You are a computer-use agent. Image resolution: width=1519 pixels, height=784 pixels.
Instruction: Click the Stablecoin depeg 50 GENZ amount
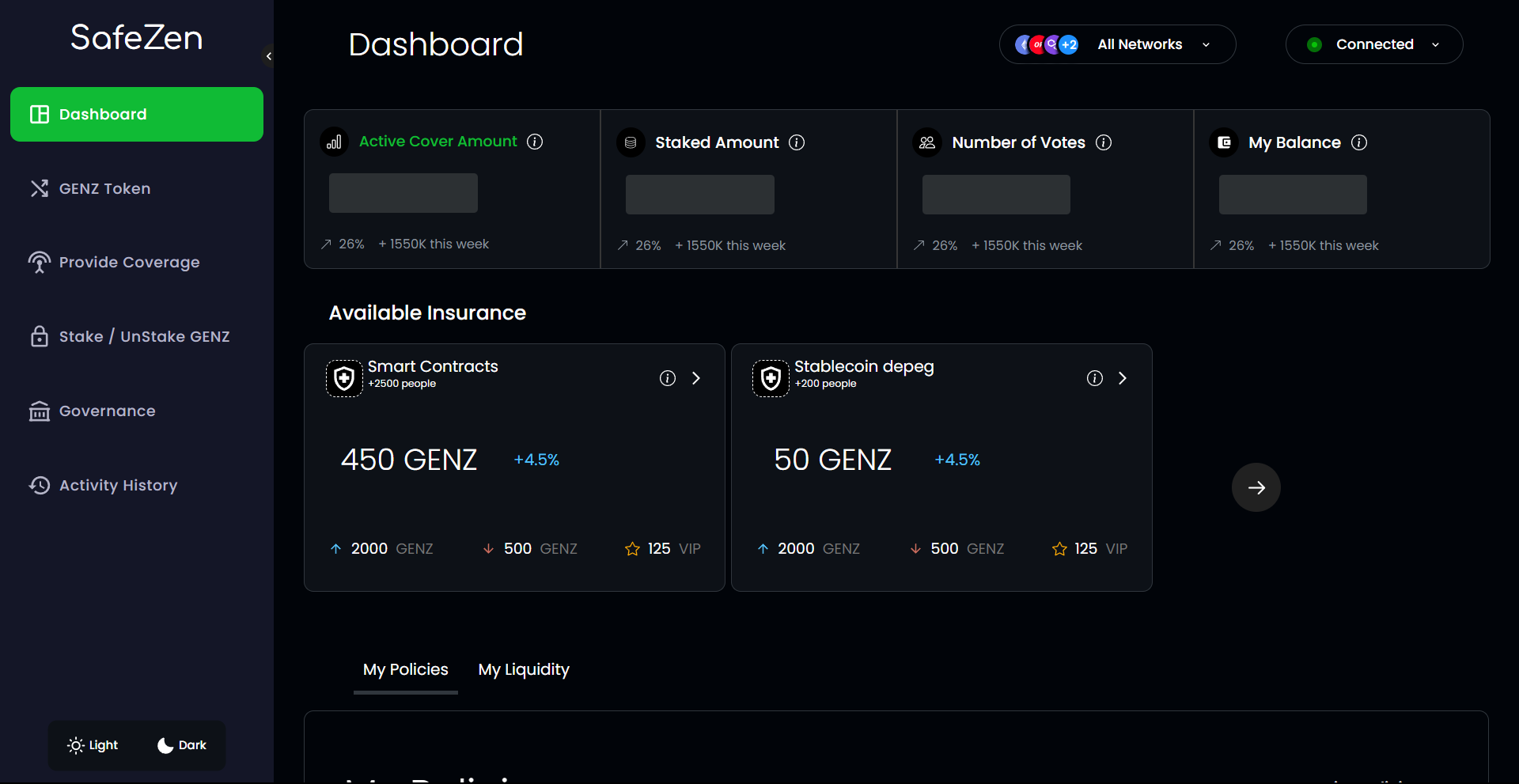pyautogui.click(x=832, y=460)
